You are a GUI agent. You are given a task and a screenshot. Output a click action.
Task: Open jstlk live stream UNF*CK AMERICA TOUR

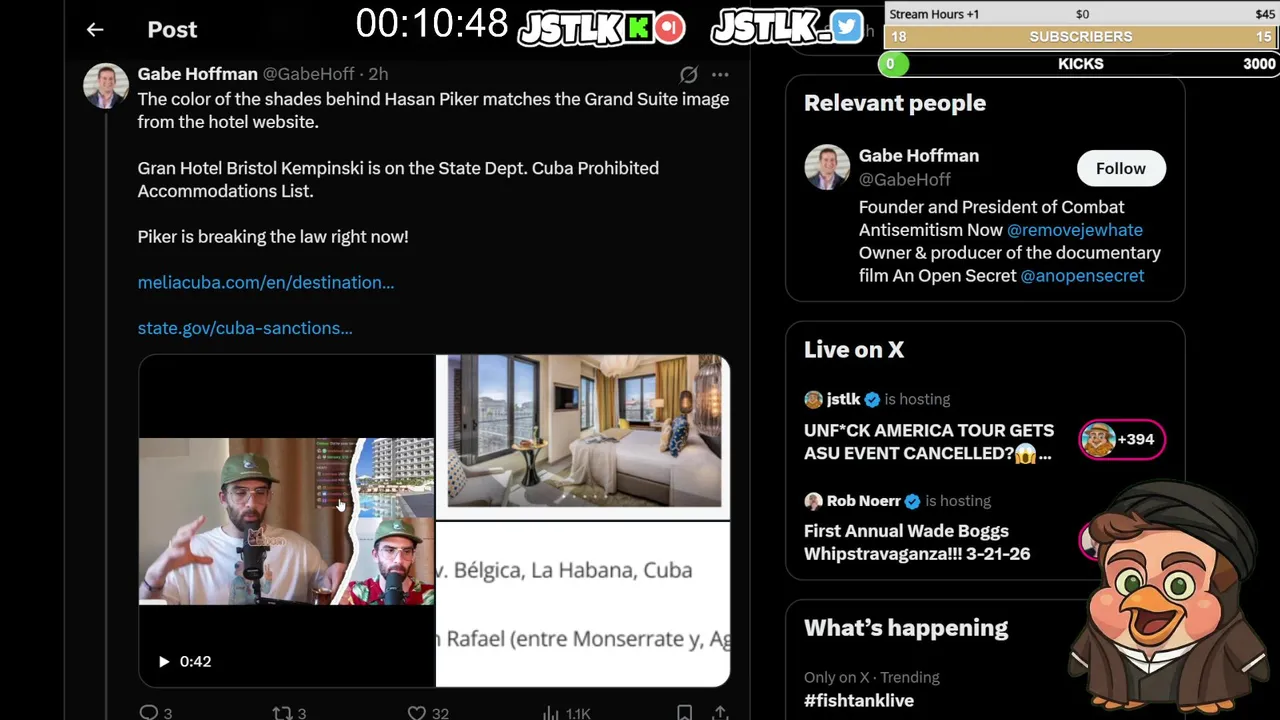[x=929, y=441]
